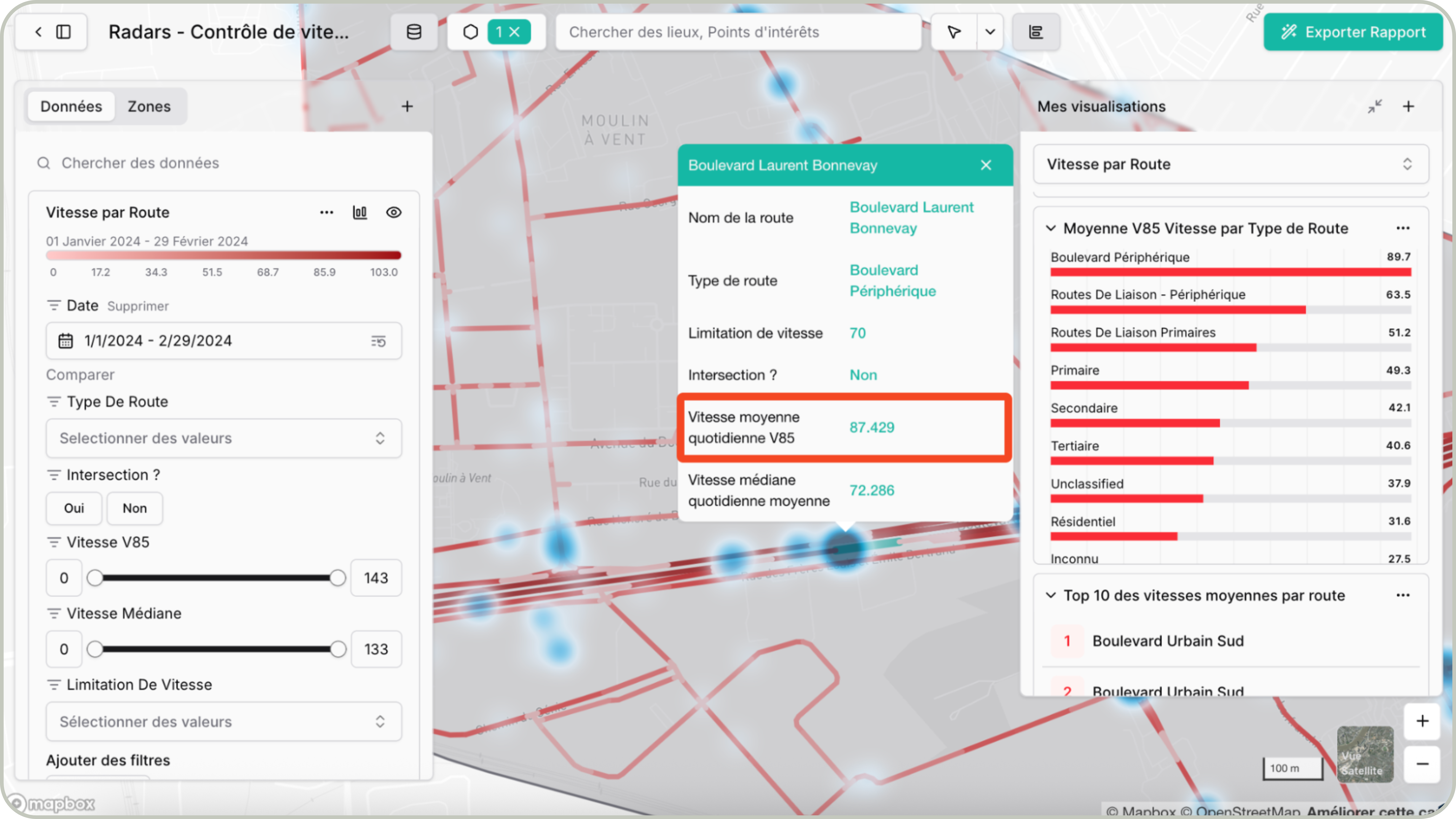Click the Supprimer link next to Date

click(x=138, y=306)
